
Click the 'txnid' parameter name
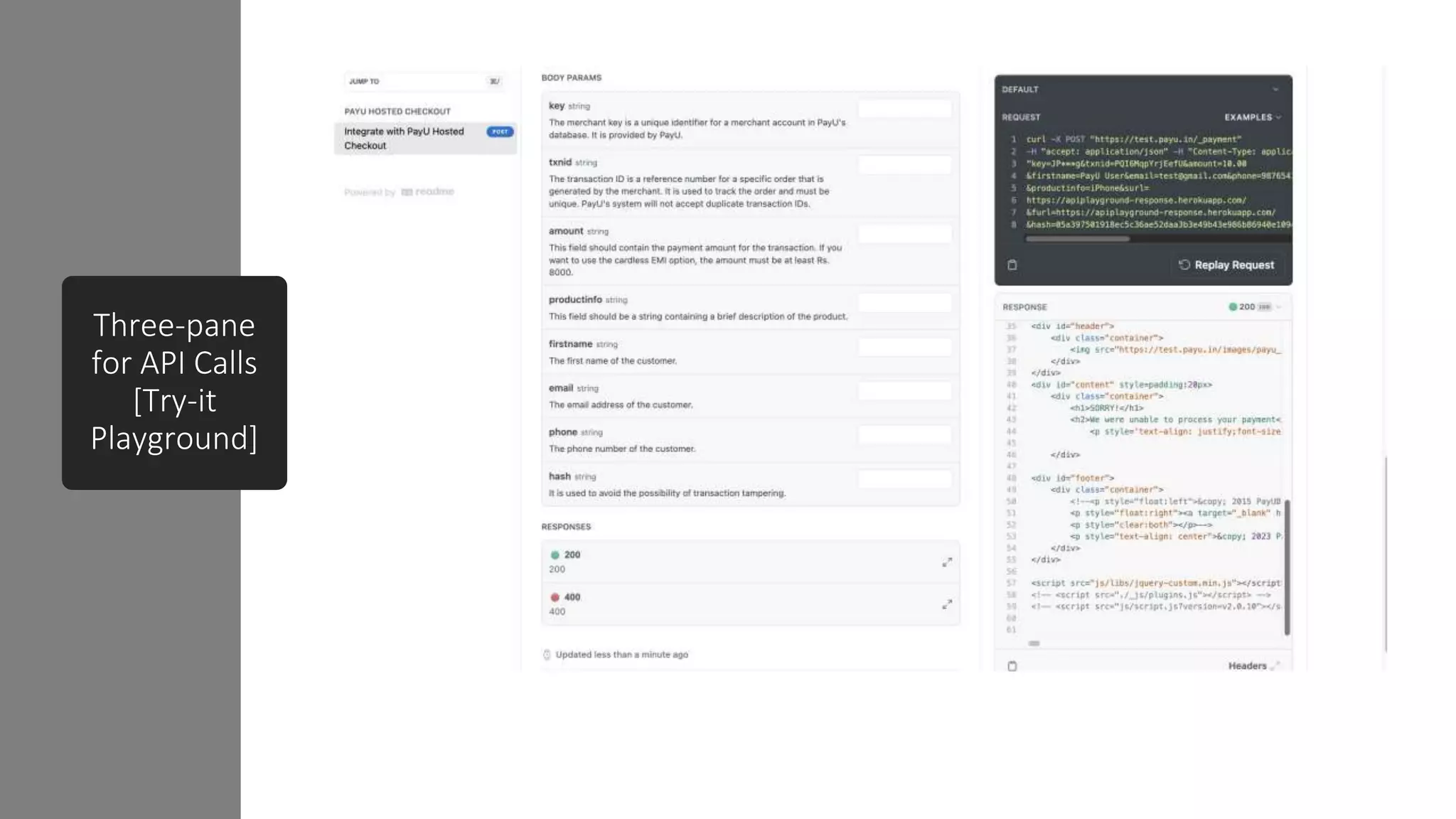[560, 162]
